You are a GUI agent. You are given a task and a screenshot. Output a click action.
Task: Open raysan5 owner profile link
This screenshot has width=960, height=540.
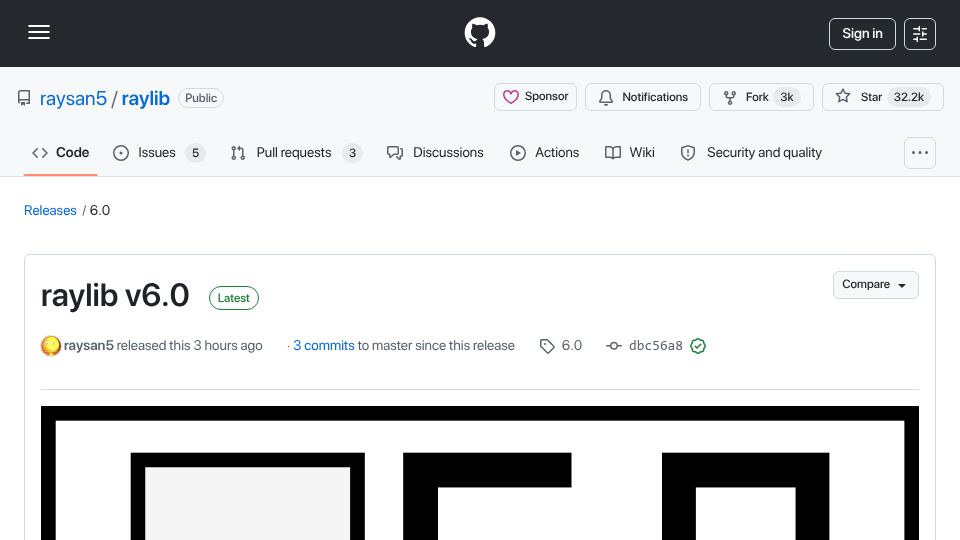click(73, 98)
